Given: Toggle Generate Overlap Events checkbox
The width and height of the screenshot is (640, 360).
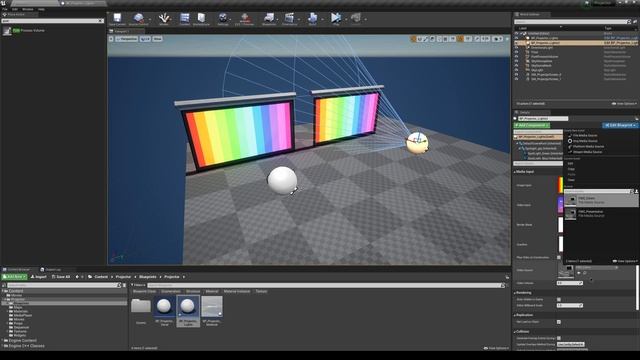Looking at the screenshot, I should [x=559, y=338].
